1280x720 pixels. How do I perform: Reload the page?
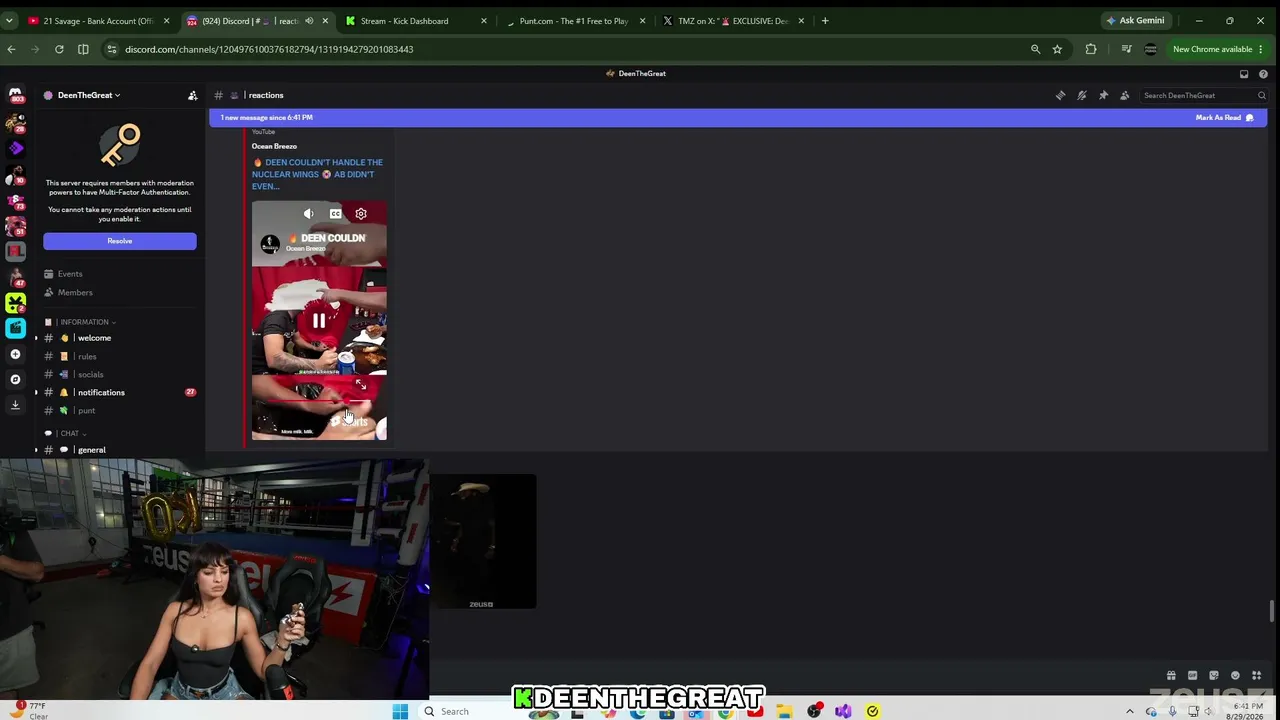pyautogui.click(x=59, y=49)
